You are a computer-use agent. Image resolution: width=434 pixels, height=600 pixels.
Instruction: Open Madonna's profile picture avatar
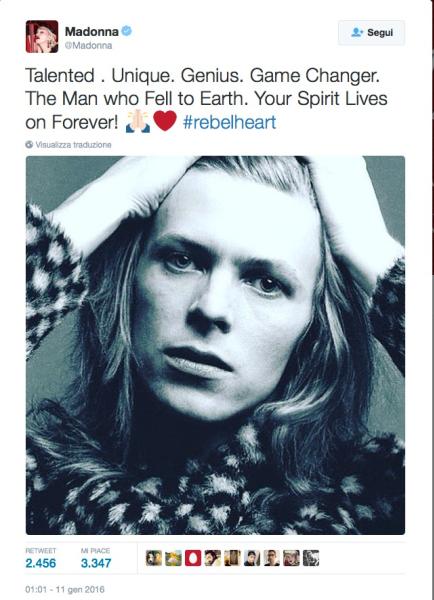(x=42, y=36)
